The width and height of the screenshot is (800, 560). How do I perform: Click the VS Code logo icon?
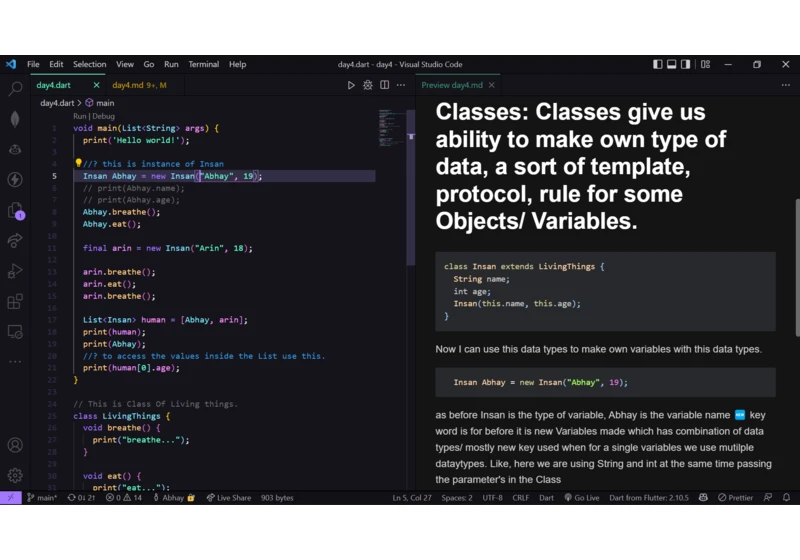click(11, 64)
